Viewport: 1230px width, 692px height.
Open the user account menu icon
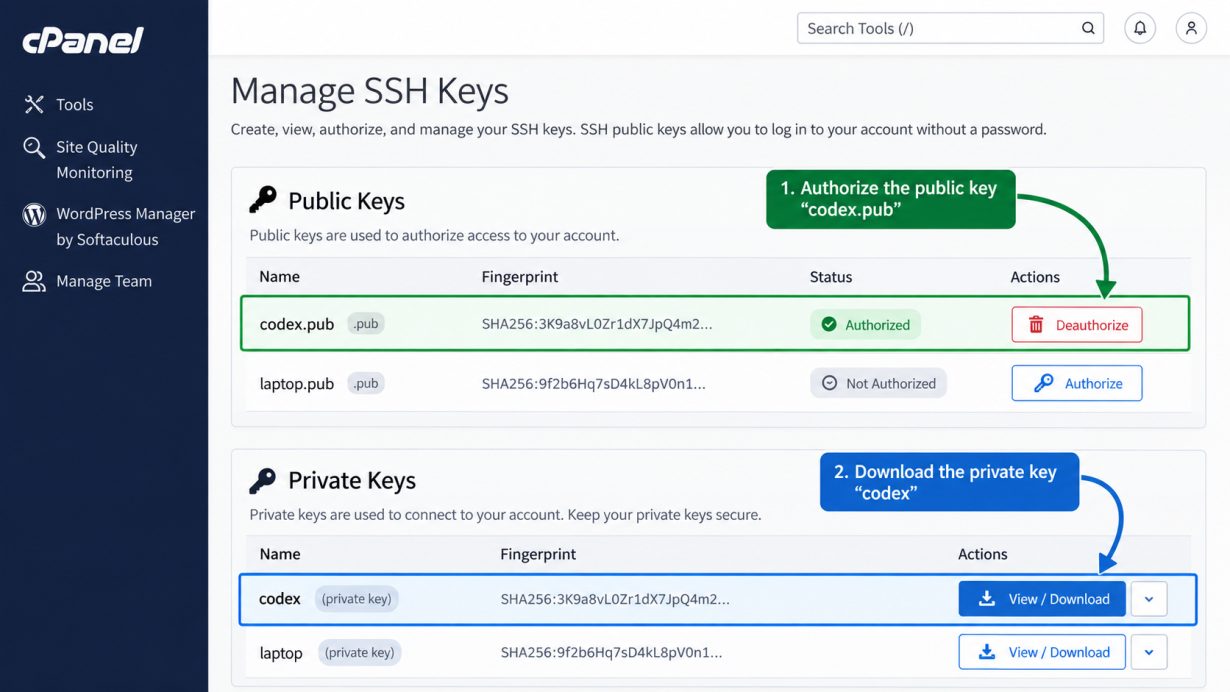tap(1191, 28)
